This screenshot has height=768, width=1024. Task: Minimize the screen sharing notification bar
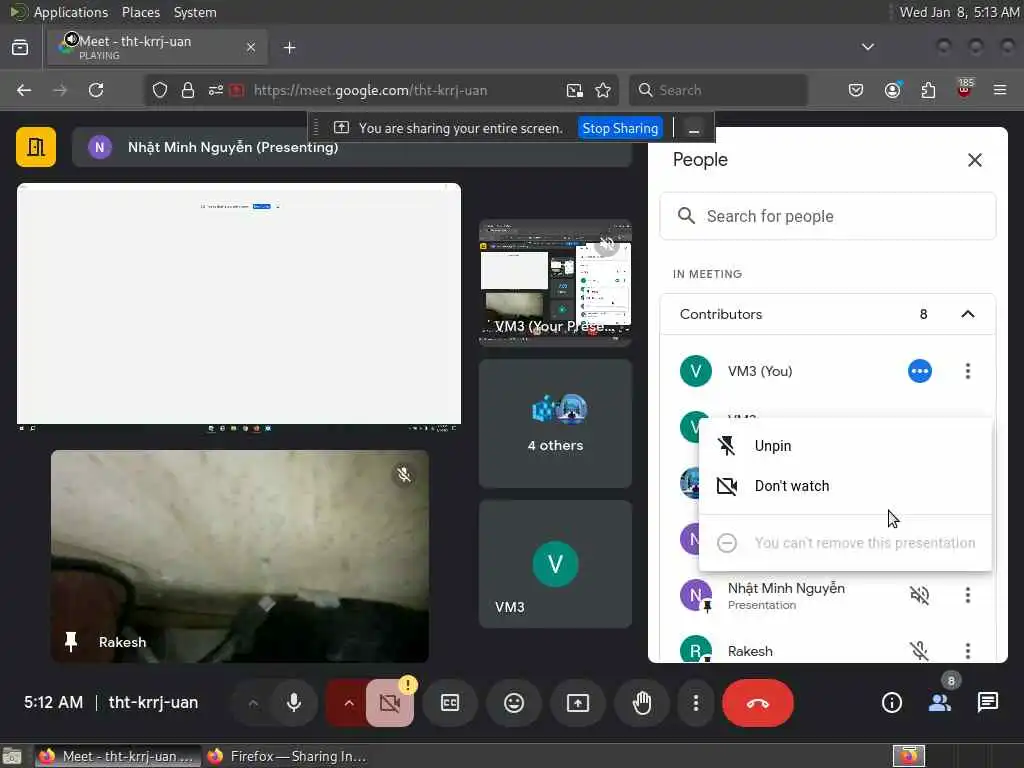coord(694,129)
